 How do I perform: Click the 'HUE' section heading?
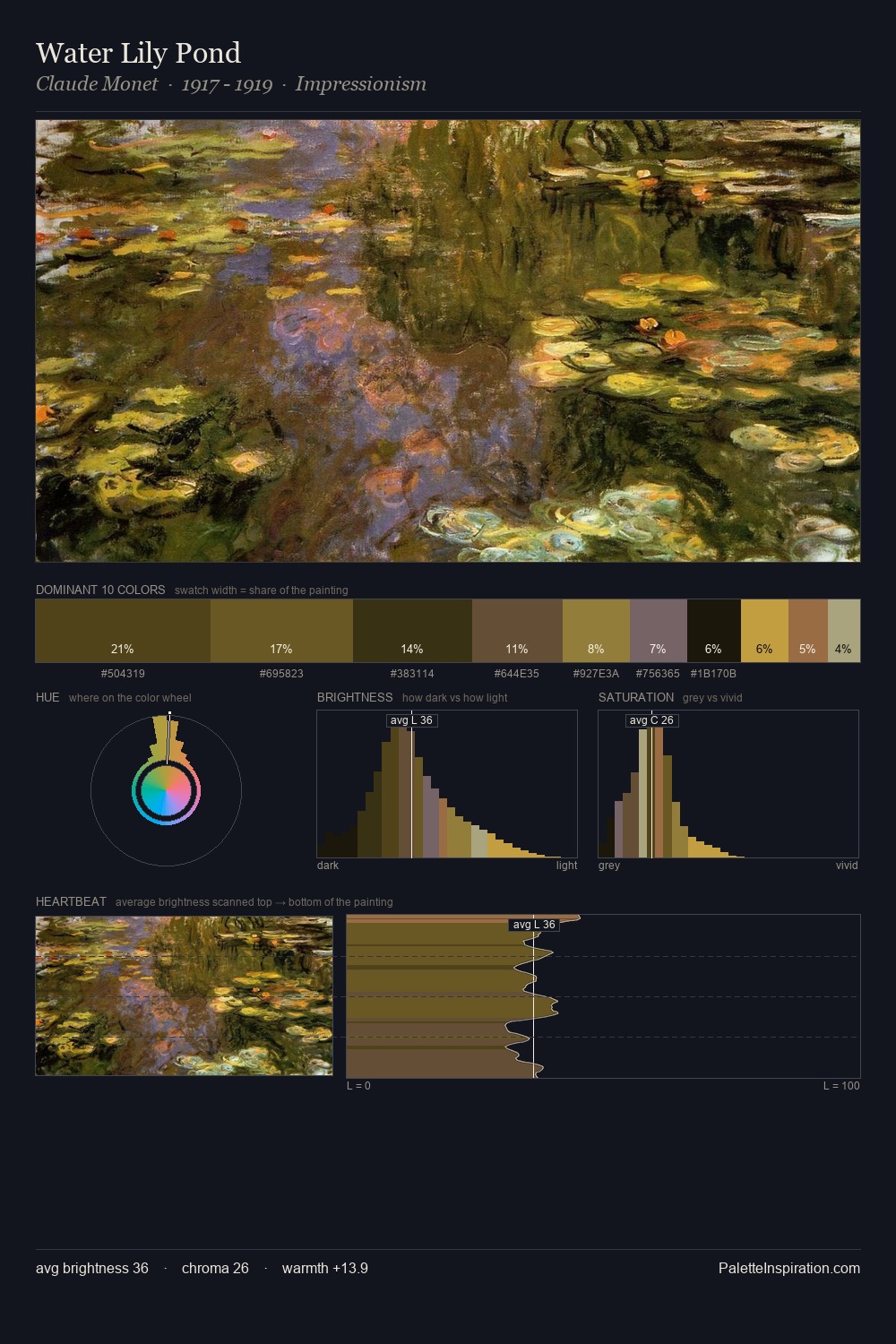point(47,697)
